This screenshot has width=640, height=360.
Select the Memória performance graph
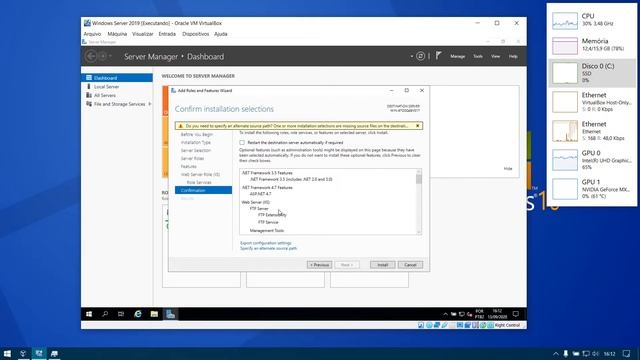(x=565, y=45)
